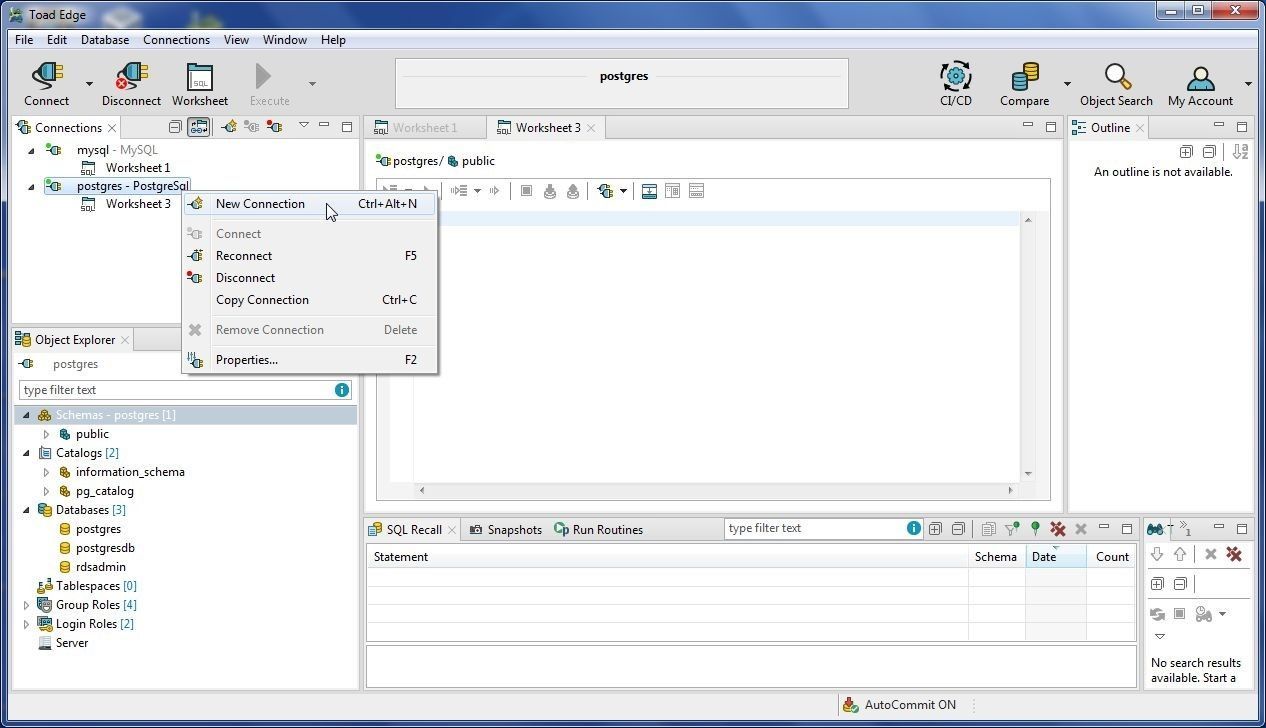This screenshot has height=728, width=1266.
Task: Open the Compare dropdown arrow
Action: [x=1067, y=84]
